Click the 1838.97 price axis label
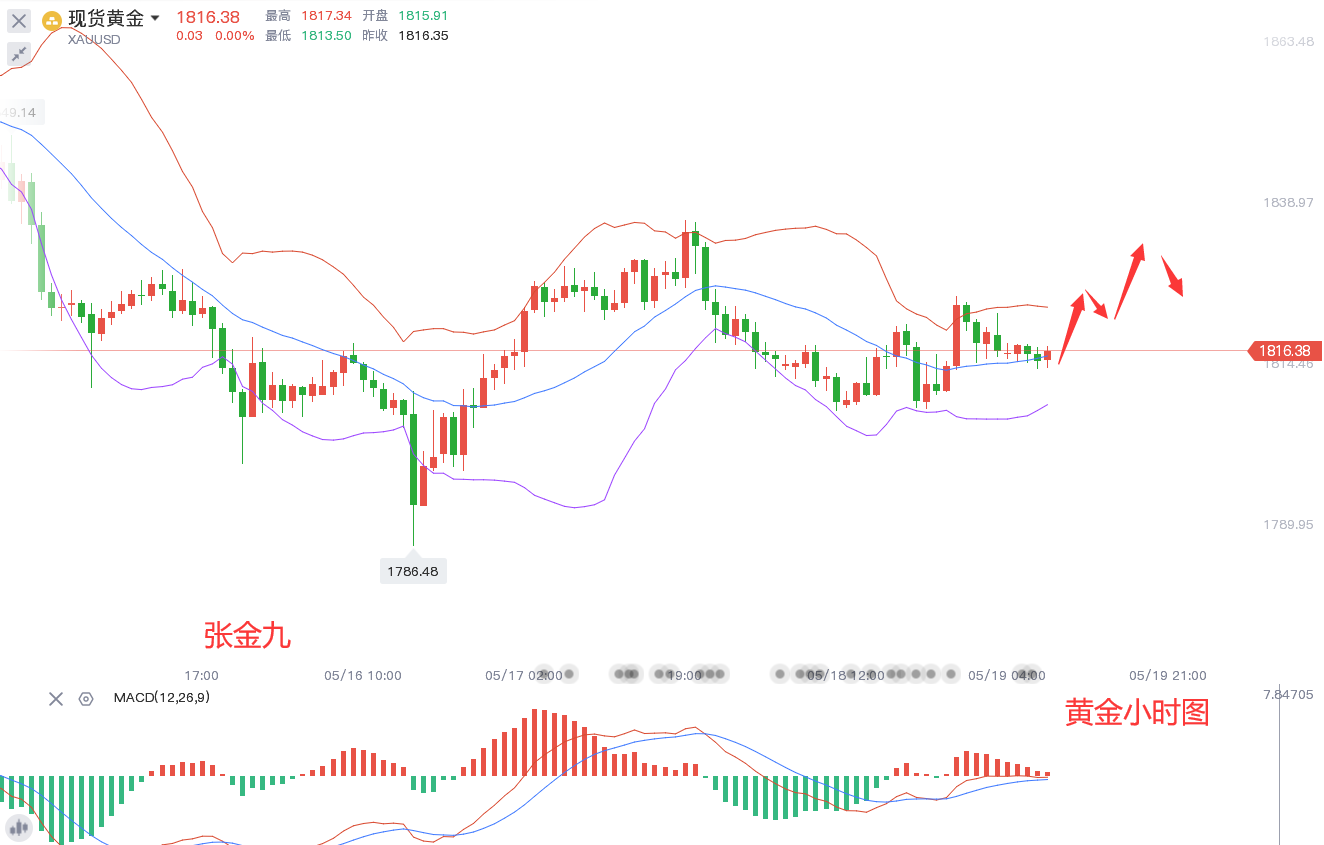The image size is (1324, 845). pyautogui.click(x=1288, y=202)
